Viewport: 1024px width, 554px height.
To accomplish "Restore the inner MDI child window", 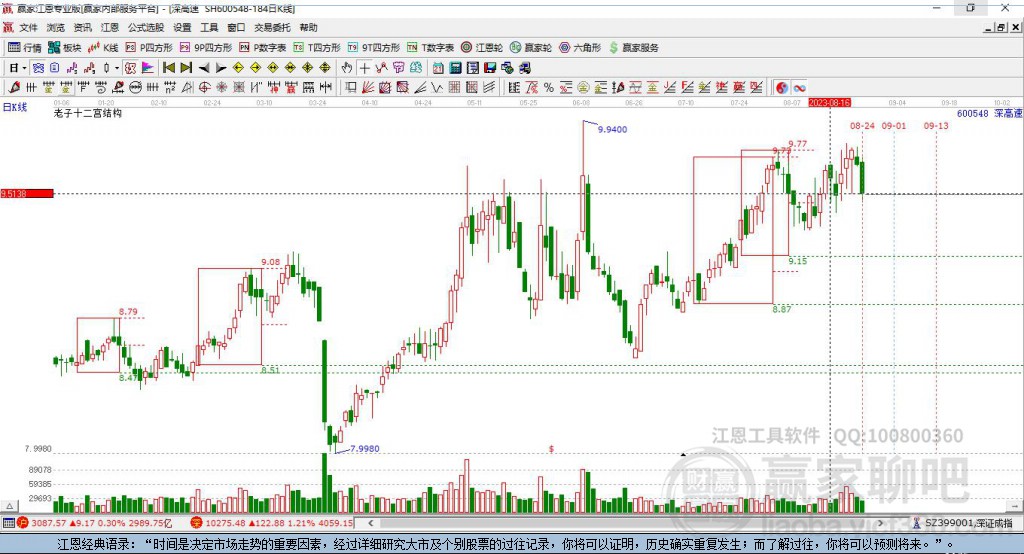I will (x=1001, y=27).
